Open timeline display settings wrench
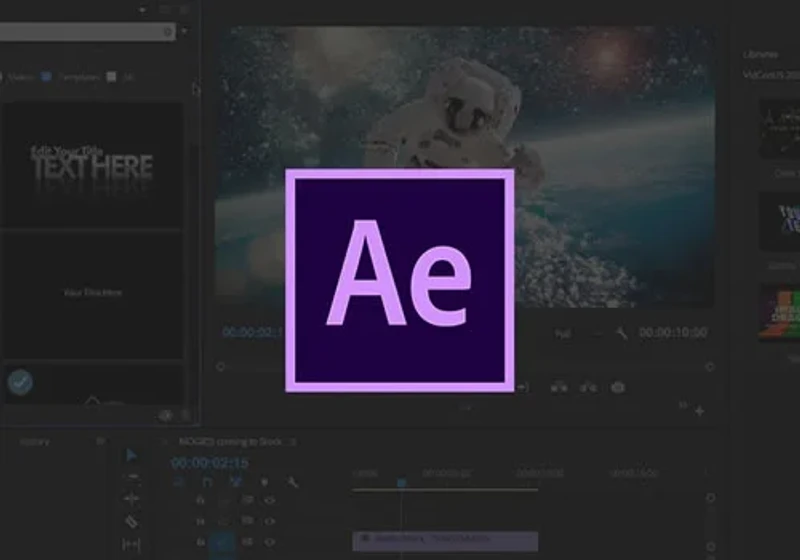Screen dimensions: 800x560 click(x=293, y=482)
